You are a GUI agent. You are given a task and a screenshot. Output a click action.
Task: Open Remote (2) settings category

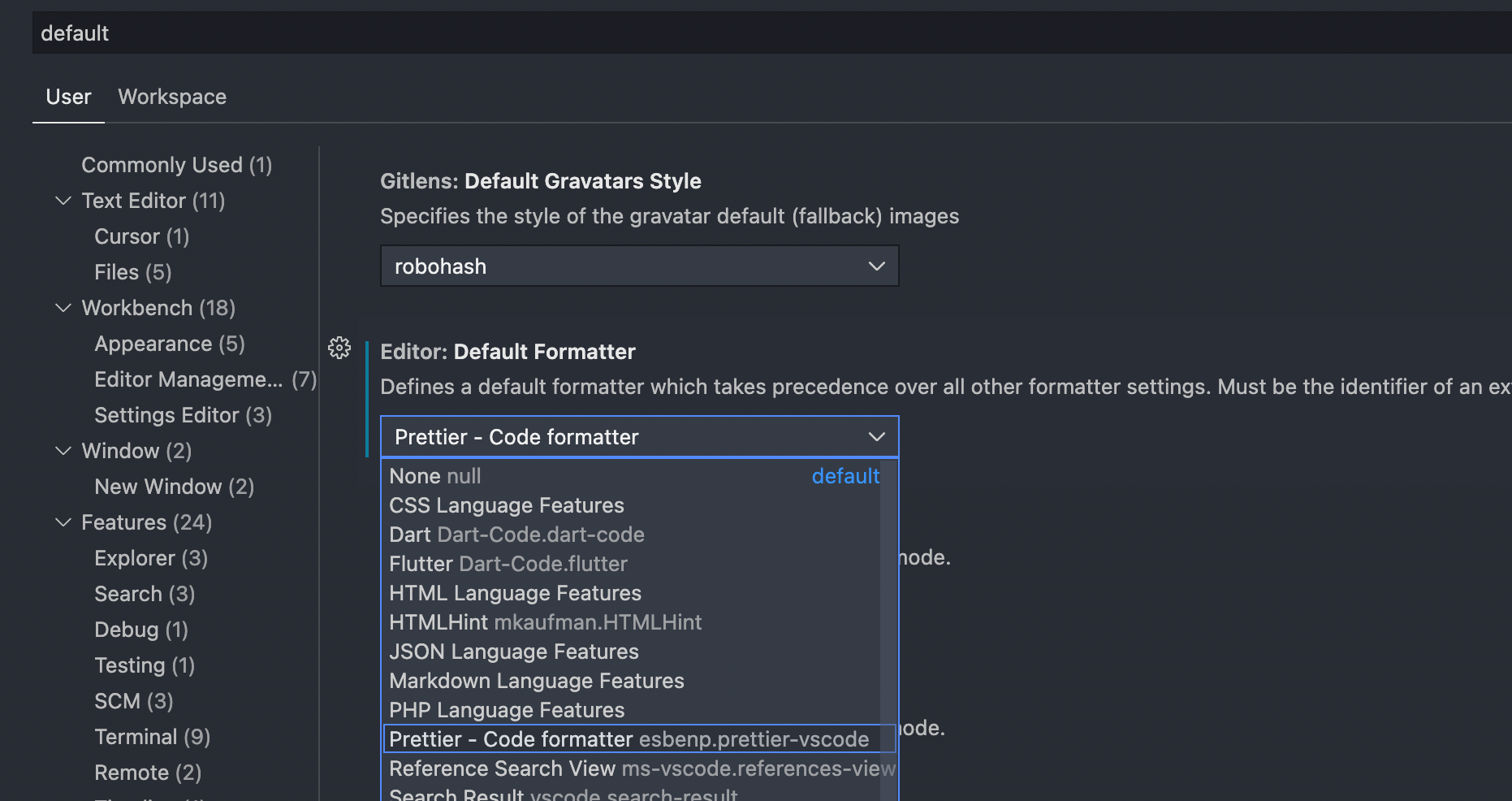[x=148, y=773]
